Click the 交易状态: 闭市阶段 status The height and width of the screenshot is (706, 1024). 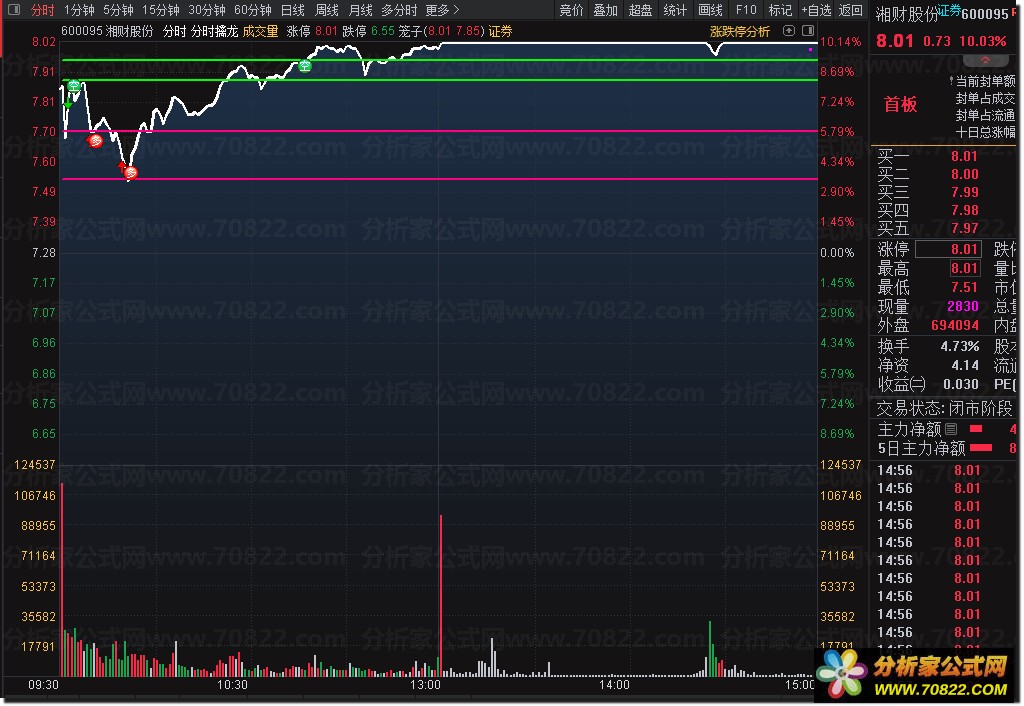(944, 408)
